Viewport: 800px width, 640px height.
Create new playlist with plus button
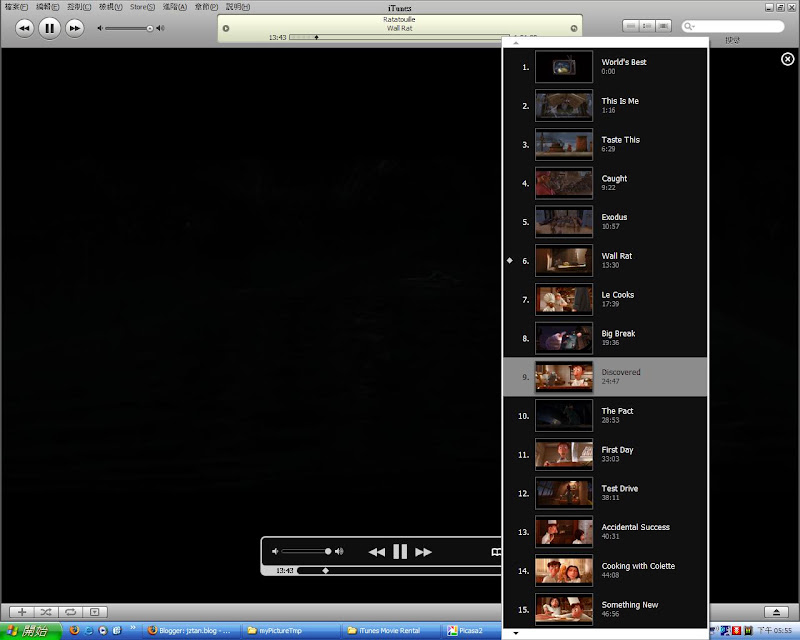[x=22, y=611]
